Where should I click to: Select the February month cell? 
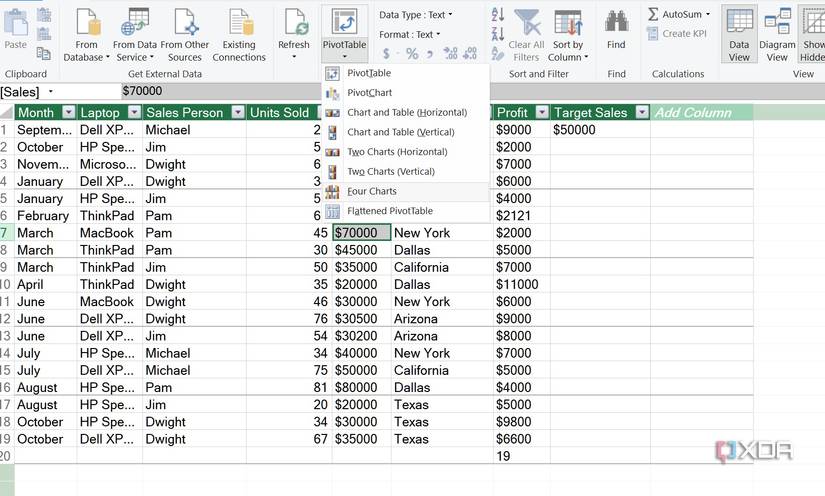tap(45, 216)
